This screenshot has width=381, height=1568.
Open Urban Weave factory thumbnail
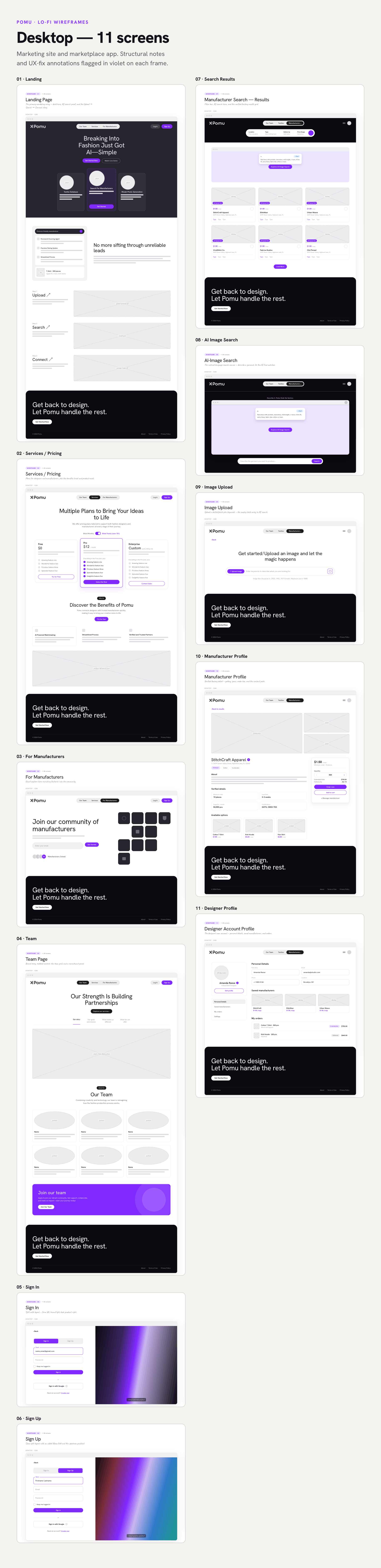click(x=327, y=197)
